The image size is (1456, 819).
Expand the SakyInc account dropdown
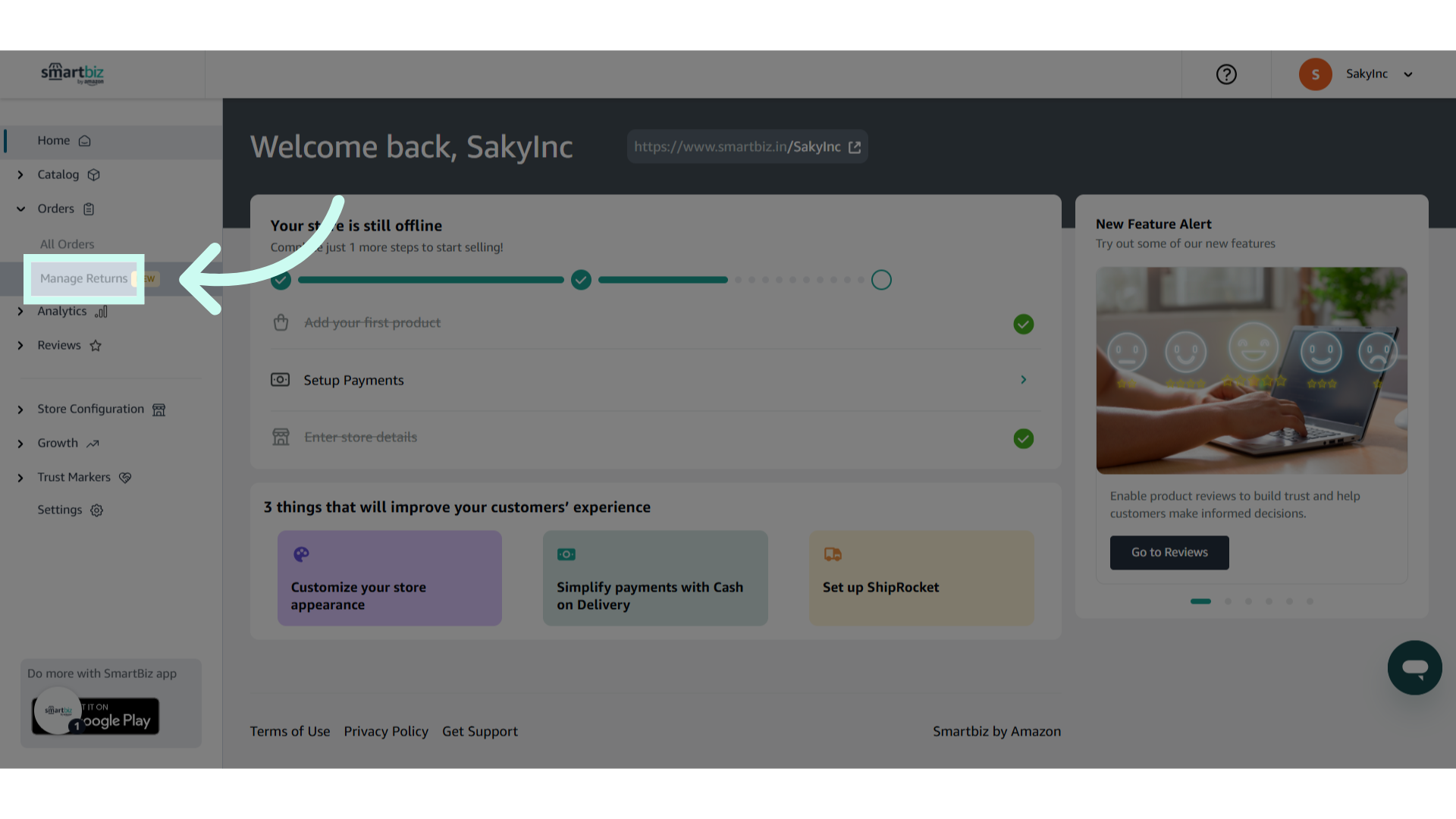(1408, 74)
